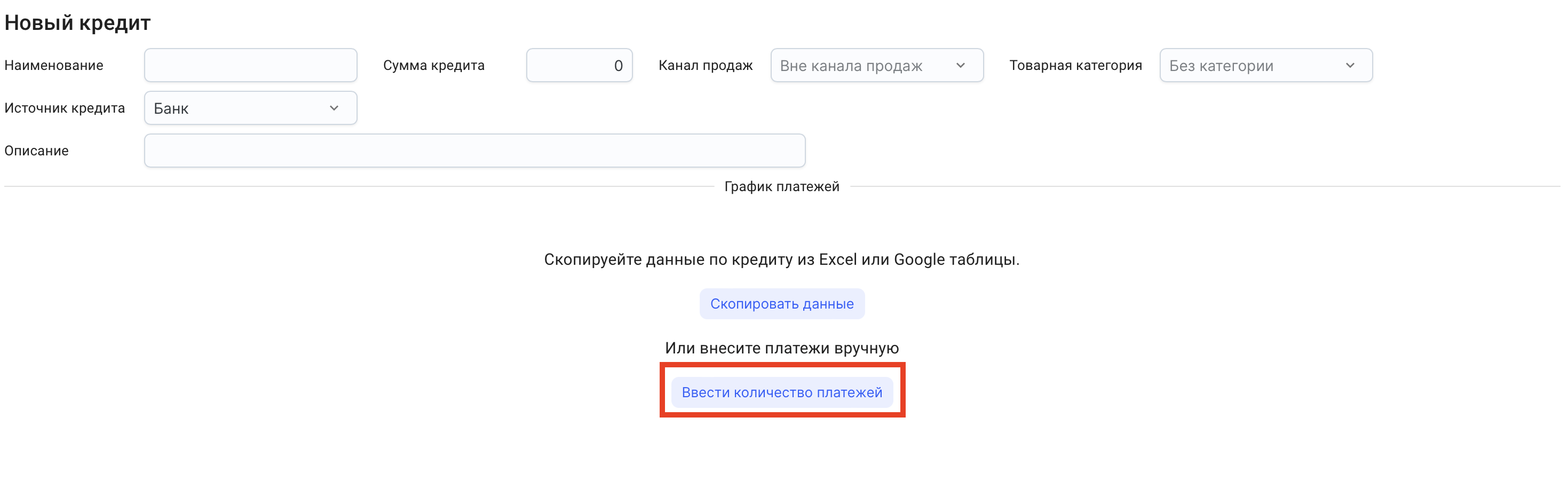
Task: Click the Наименование text input field
Action: click(250, 65)
